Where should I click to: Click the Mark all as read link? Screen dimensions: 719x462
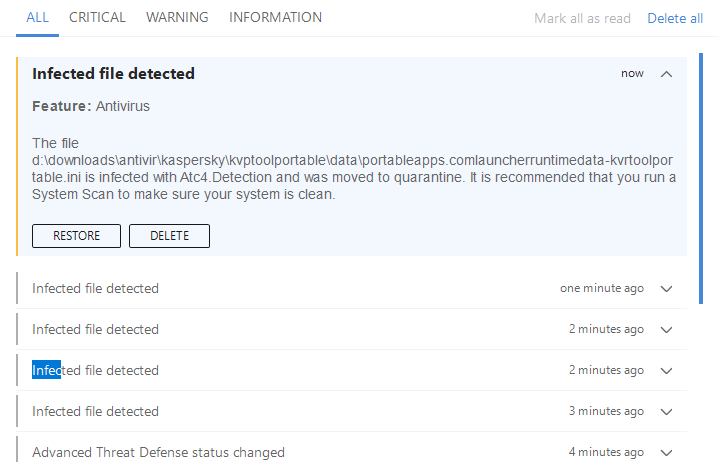[582, 18]
